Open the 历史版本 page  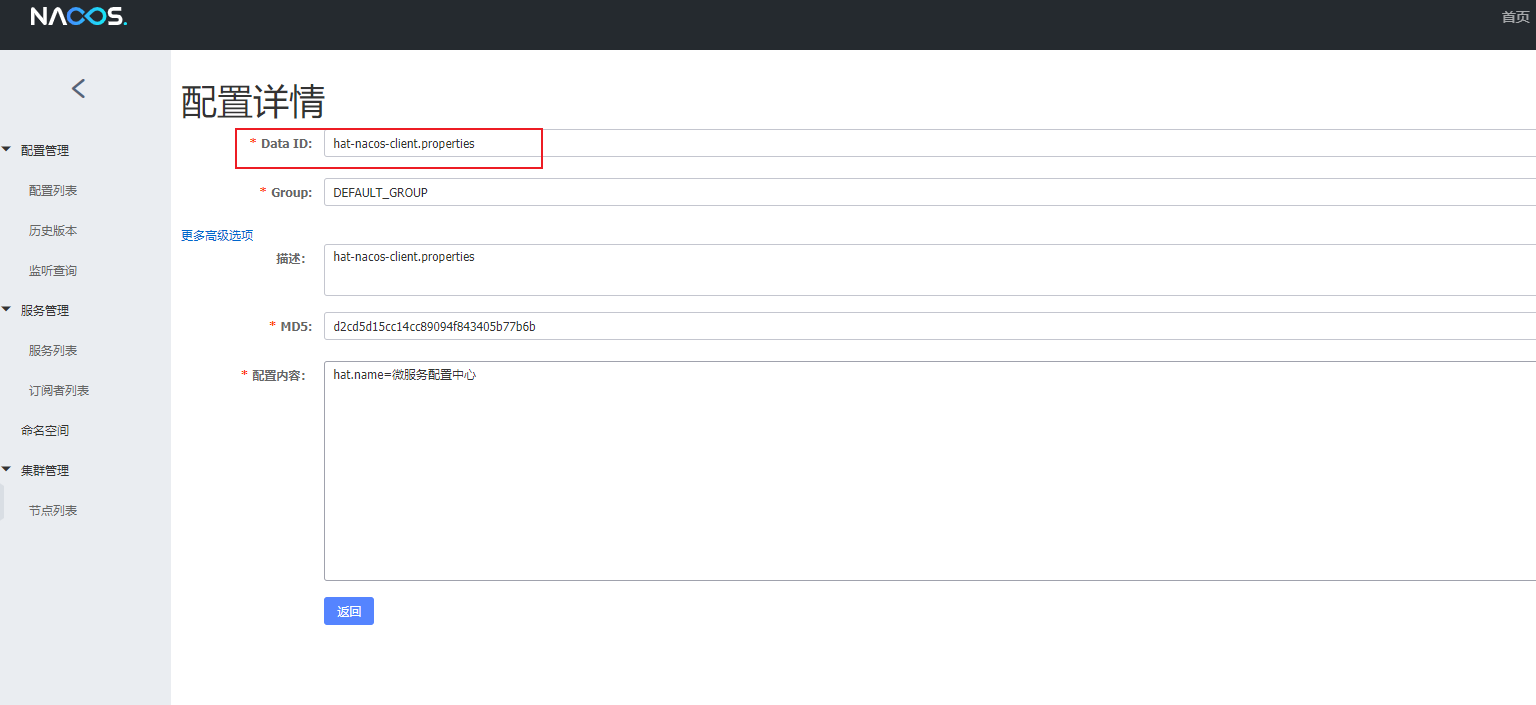[52, 229]
